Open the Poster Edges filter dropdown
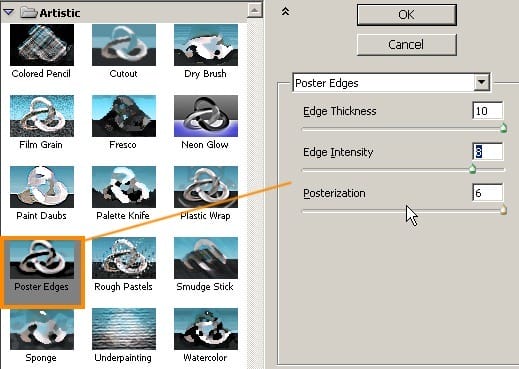519x369 pixels. (482, 82)
